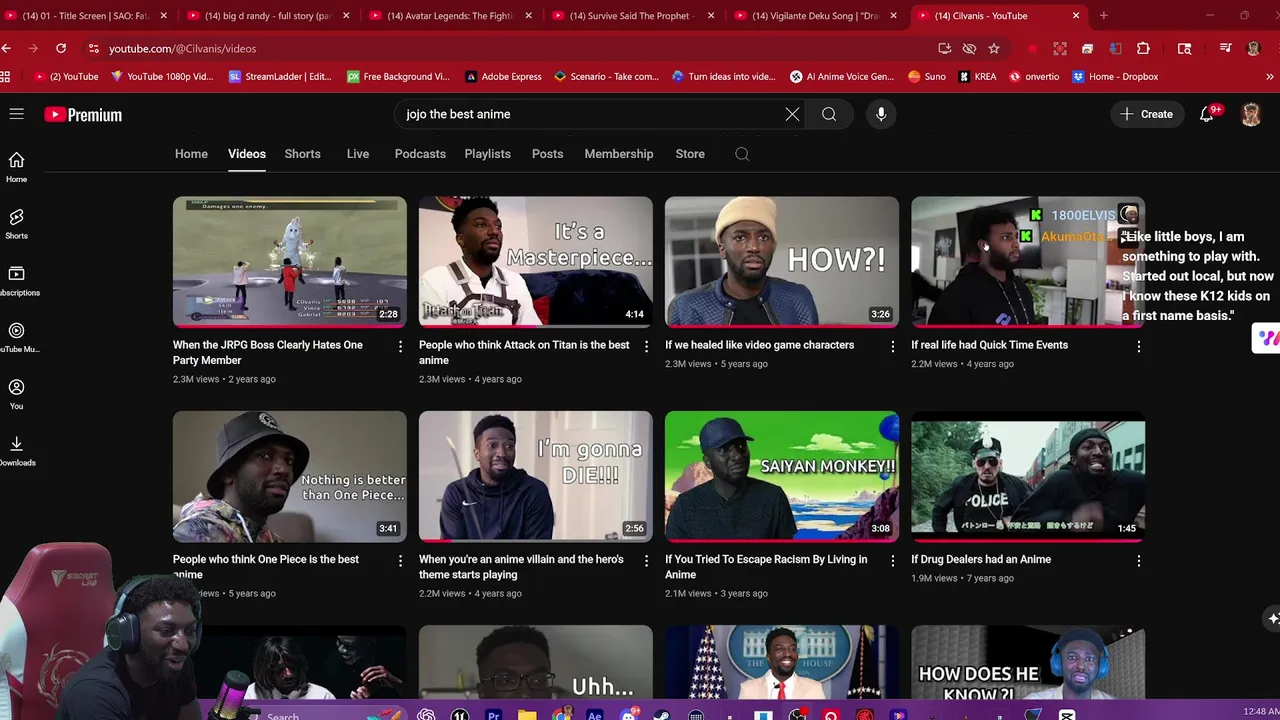The height and width of the screenshot is (720, 1280).
Task: Start voice search with the microphone
Action: point(881,114)
